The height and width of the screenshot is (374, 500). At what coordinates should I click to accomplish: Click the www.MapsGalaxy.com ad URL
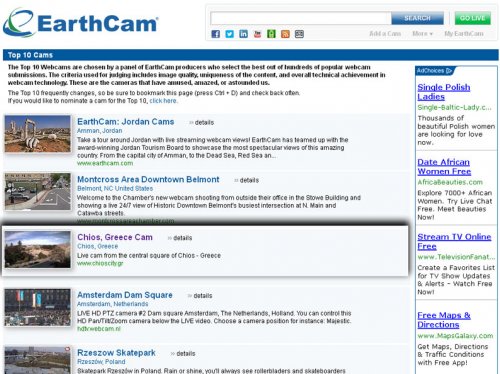click(455, 336)
